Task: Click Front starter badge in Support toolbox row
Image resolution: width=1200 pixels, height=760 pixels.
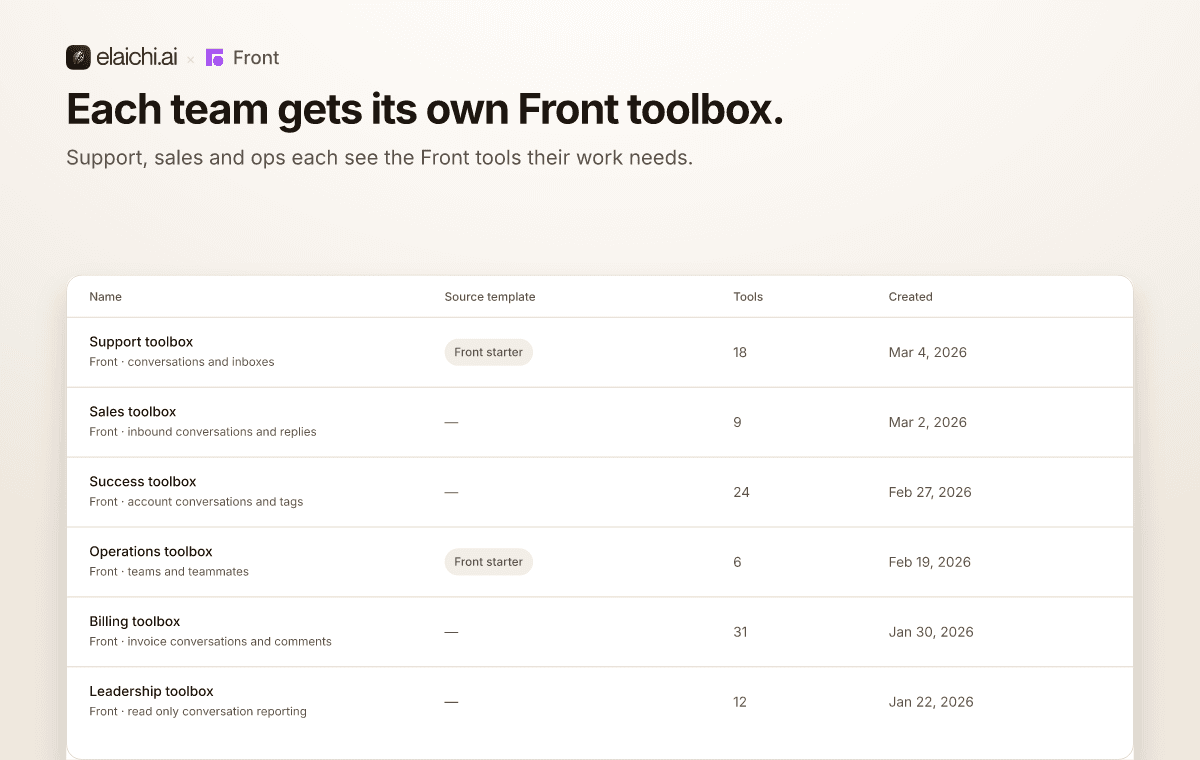Action: pyautogui.click(x=489, y=352)
